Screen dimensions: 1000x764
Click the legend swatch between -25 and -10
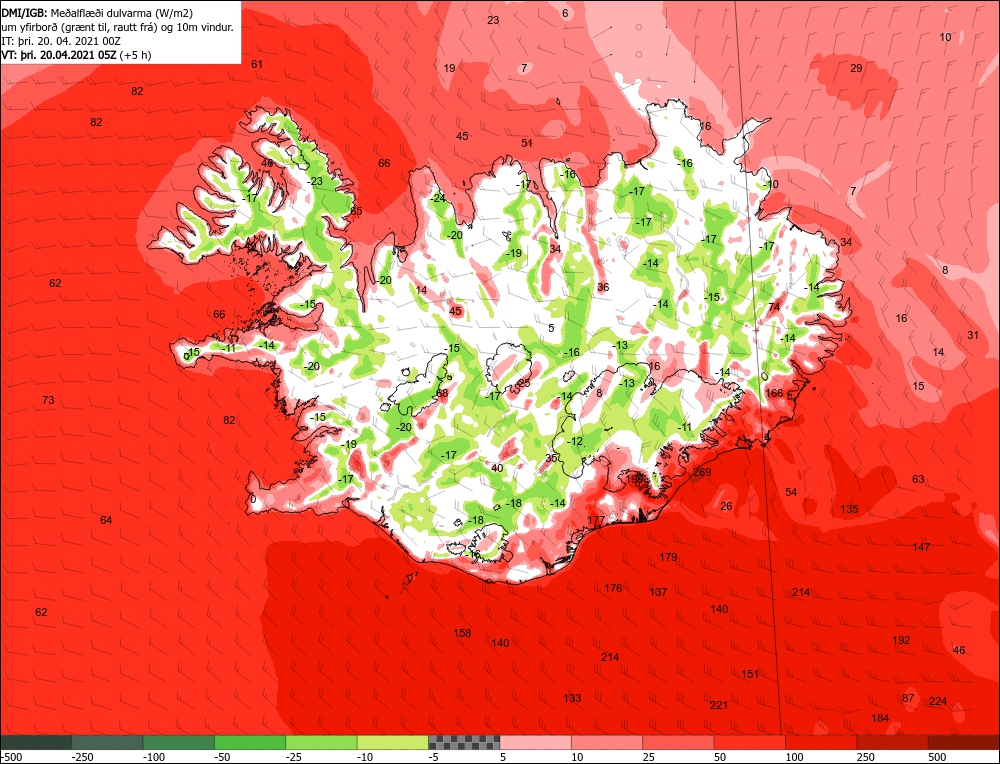(x=321, y=742)
